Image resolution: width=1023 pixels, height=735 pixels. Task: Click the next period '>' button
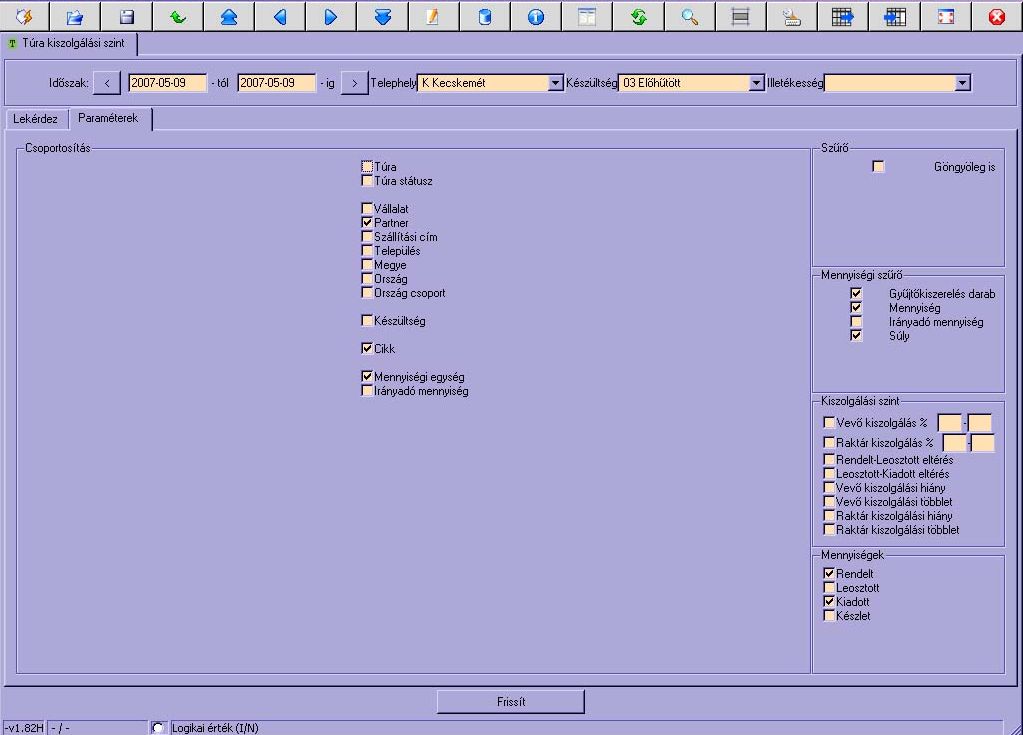click(x=354, y=83)
